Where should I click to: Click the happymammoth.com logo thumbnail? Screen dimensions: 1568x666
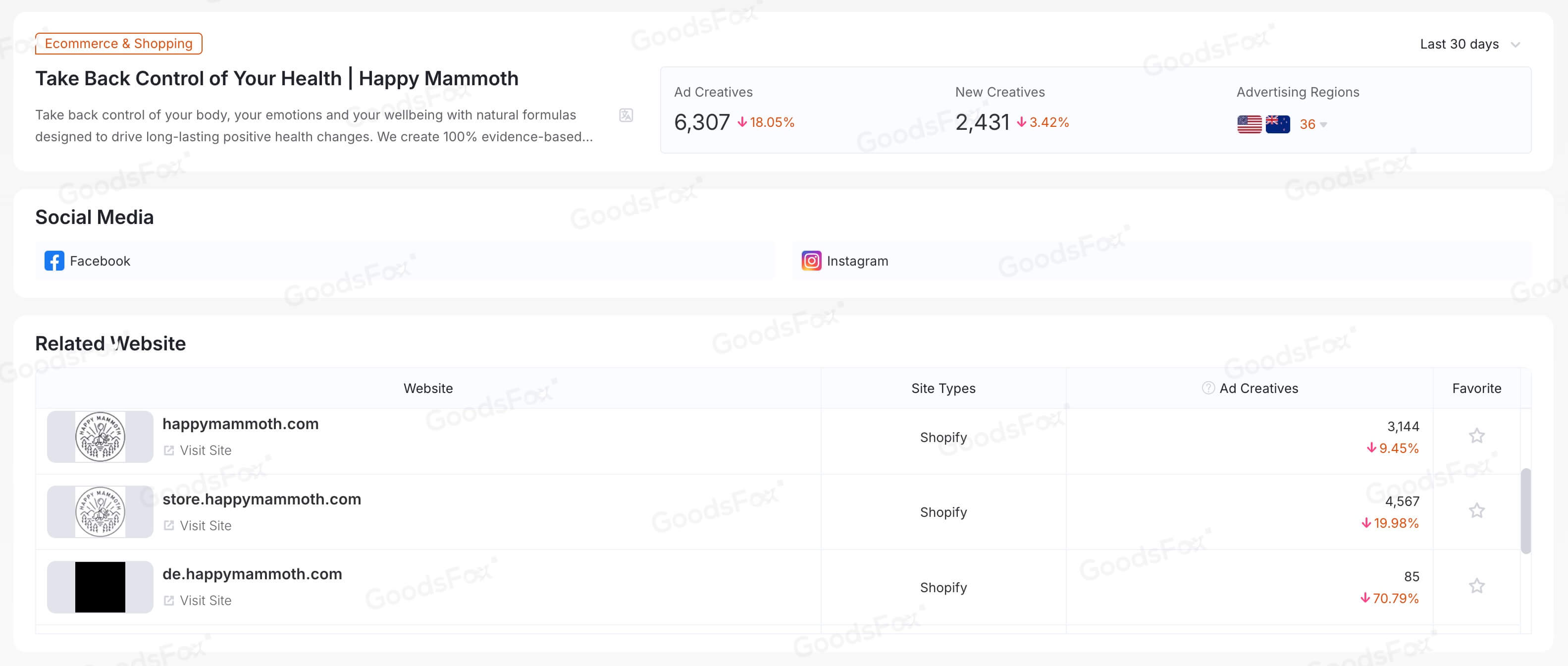coord(101,437)
